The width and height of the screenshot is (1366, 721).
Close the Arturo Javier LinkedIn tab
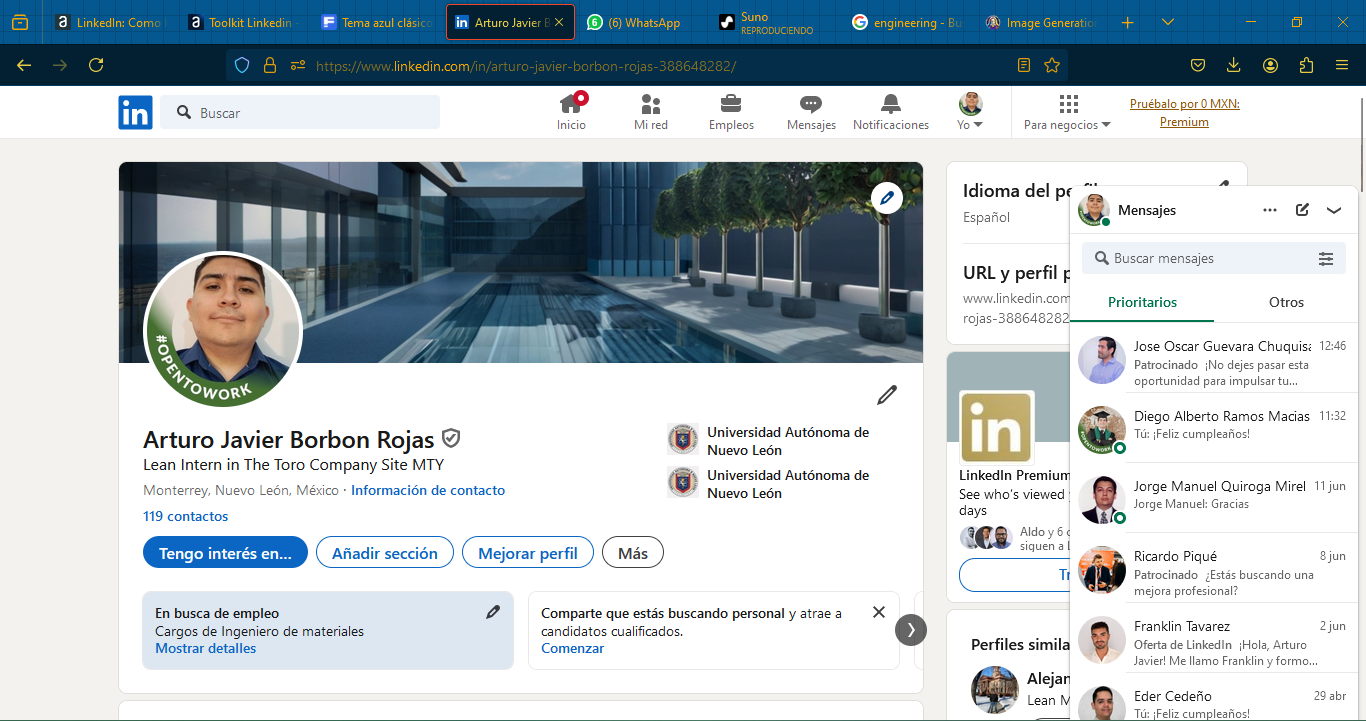[x=559, y=22]
